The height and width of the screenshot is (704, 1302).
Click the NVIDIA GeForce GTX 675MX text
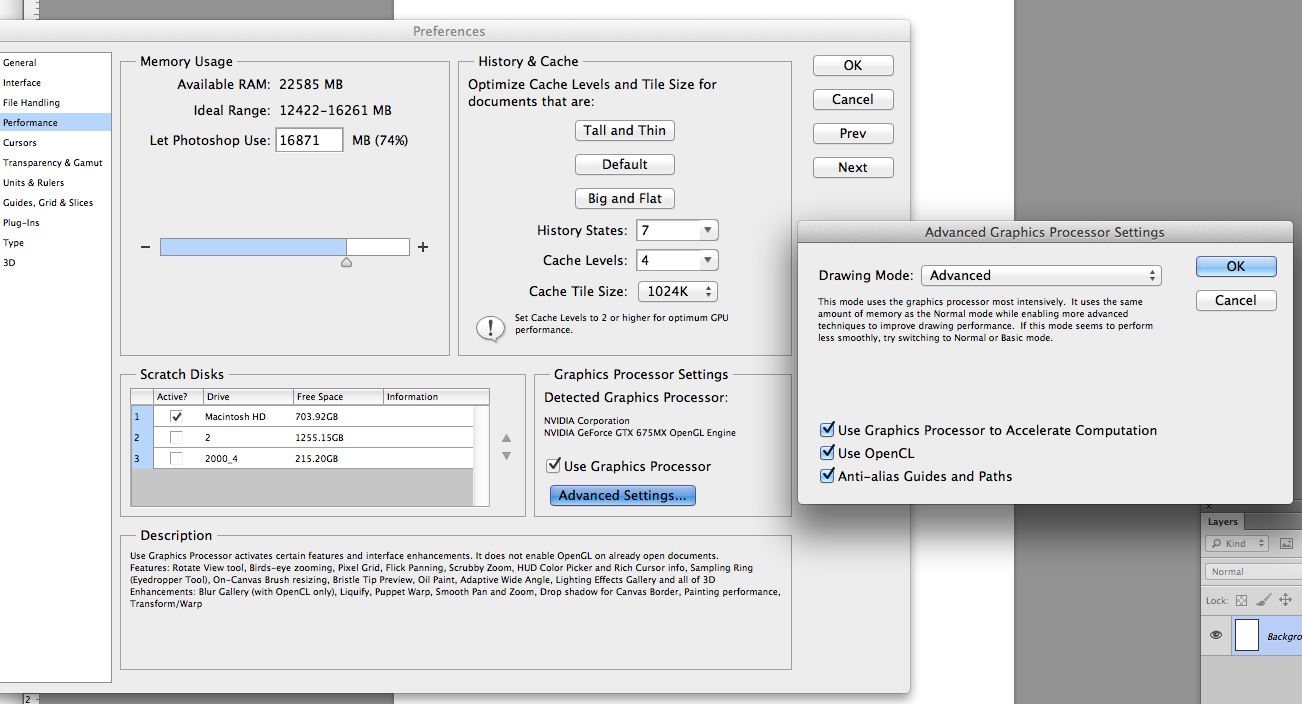coord(640,433)
